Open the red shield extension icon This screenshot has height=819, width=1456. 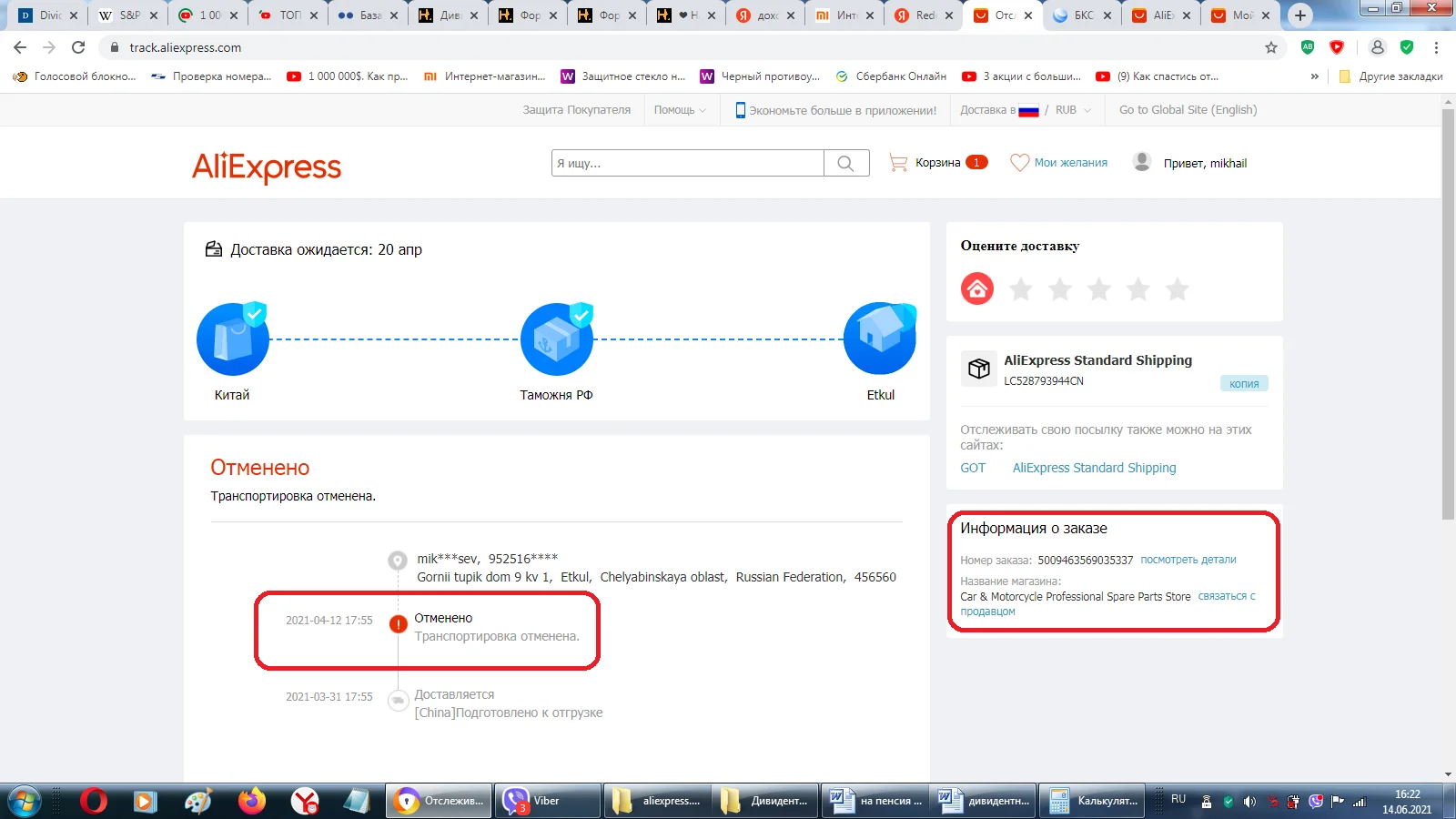(1337, 47)
